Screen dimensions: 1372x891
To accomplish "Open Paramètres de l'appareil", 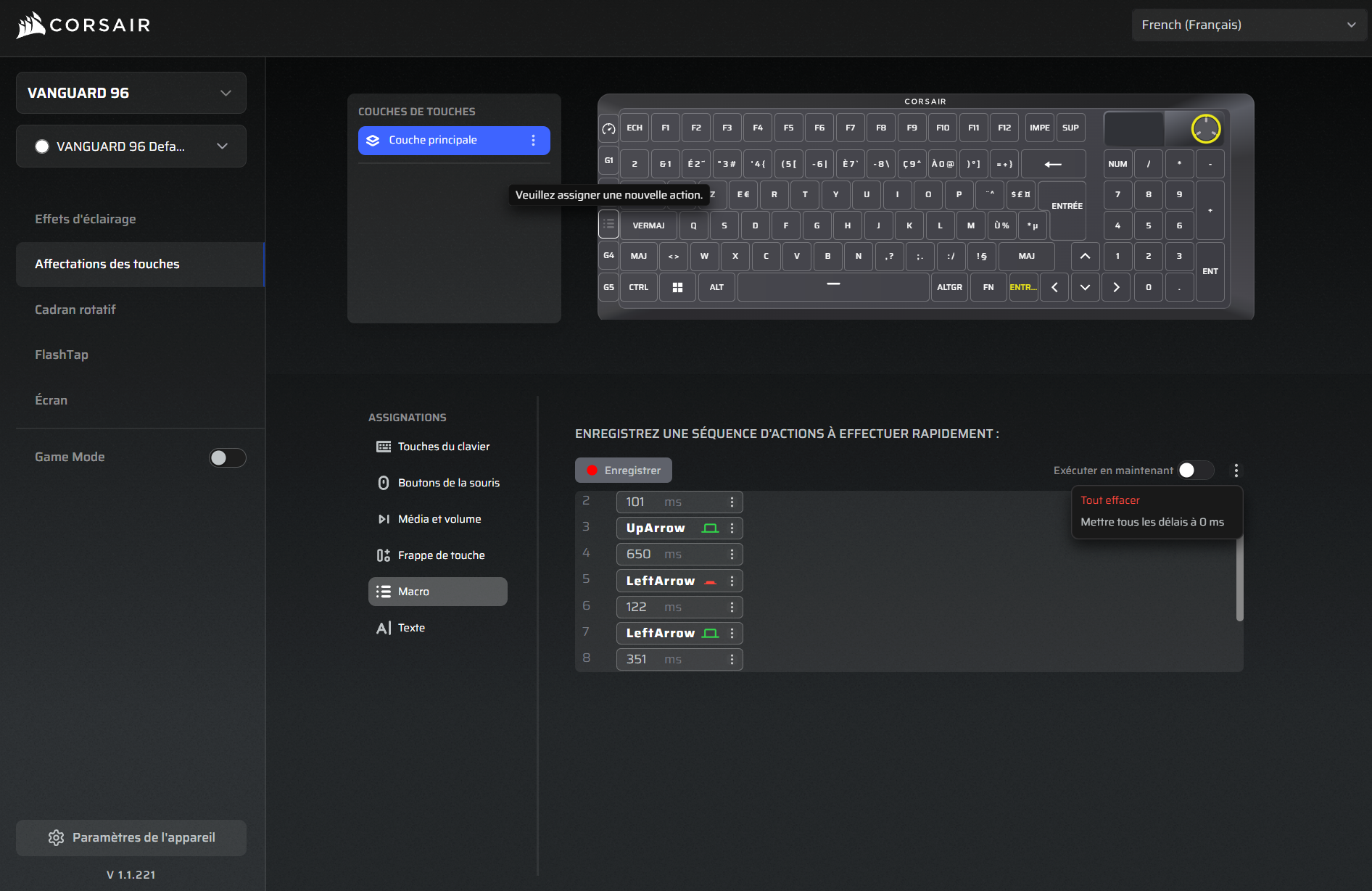I will 131,837.
